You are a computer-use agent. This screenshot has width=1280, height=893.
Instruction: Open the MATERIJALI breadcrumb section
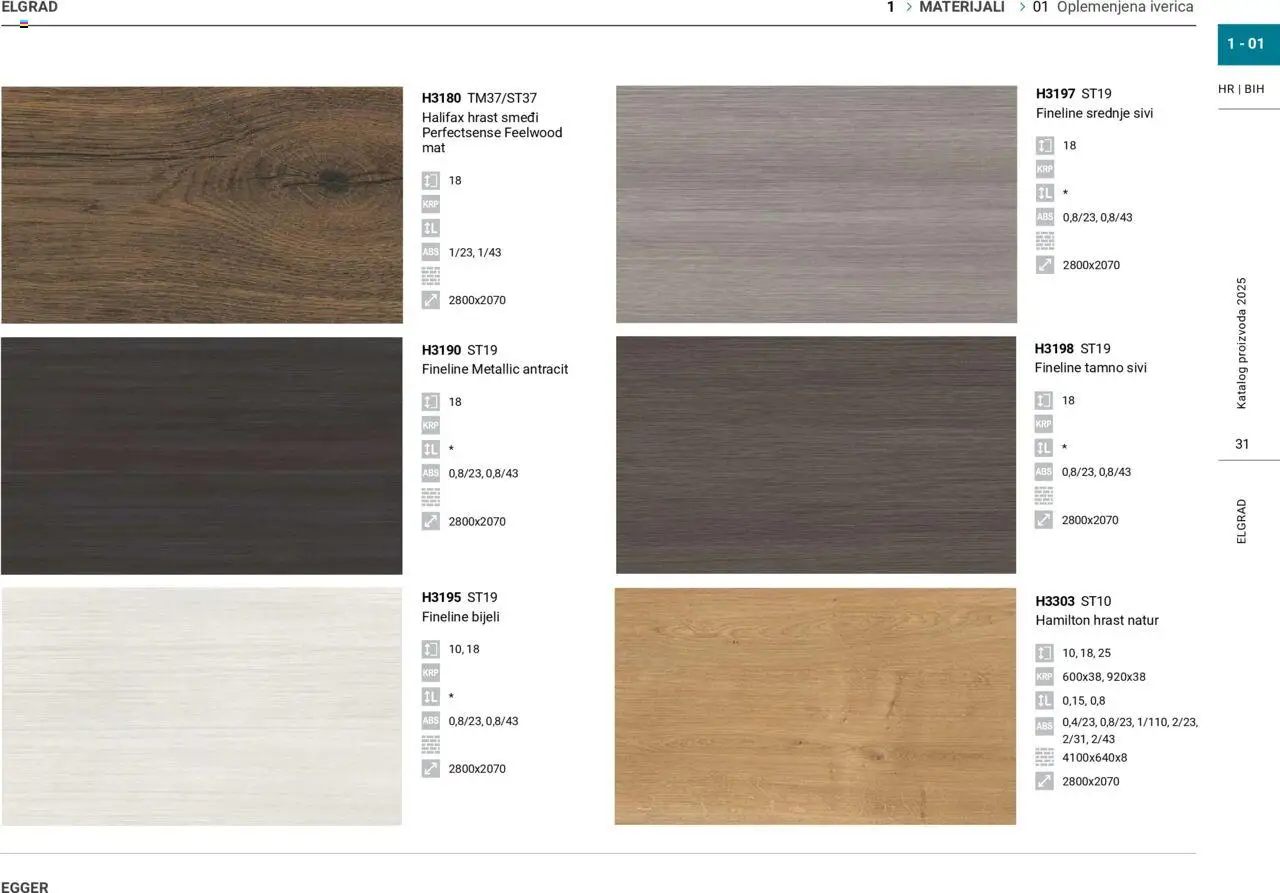point(961,7)
